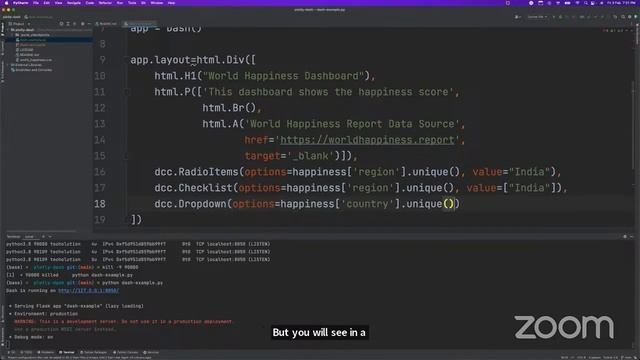Select LICENSE file in project tree
Image resolution: width=640 pixels, height=360 pixels.
tap(27, 50)
